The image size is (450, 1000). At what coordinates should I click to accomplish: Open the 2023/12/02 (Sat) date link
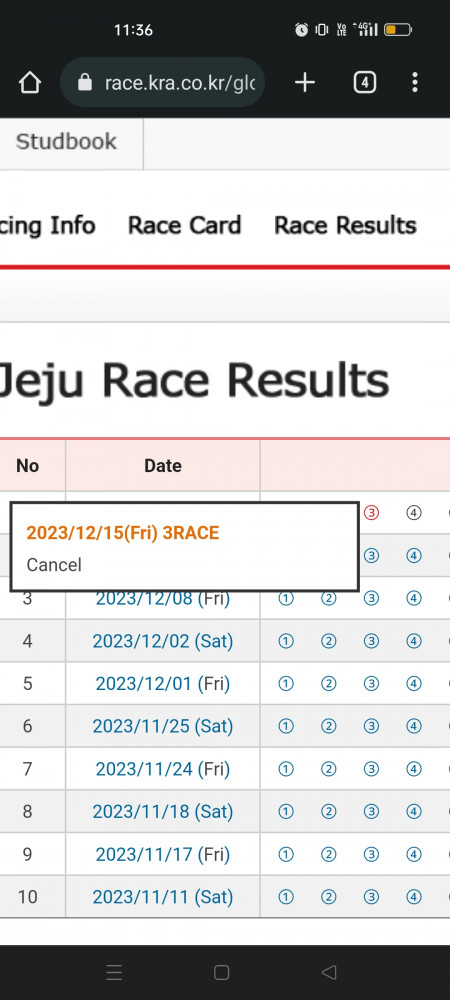[163, 641]
